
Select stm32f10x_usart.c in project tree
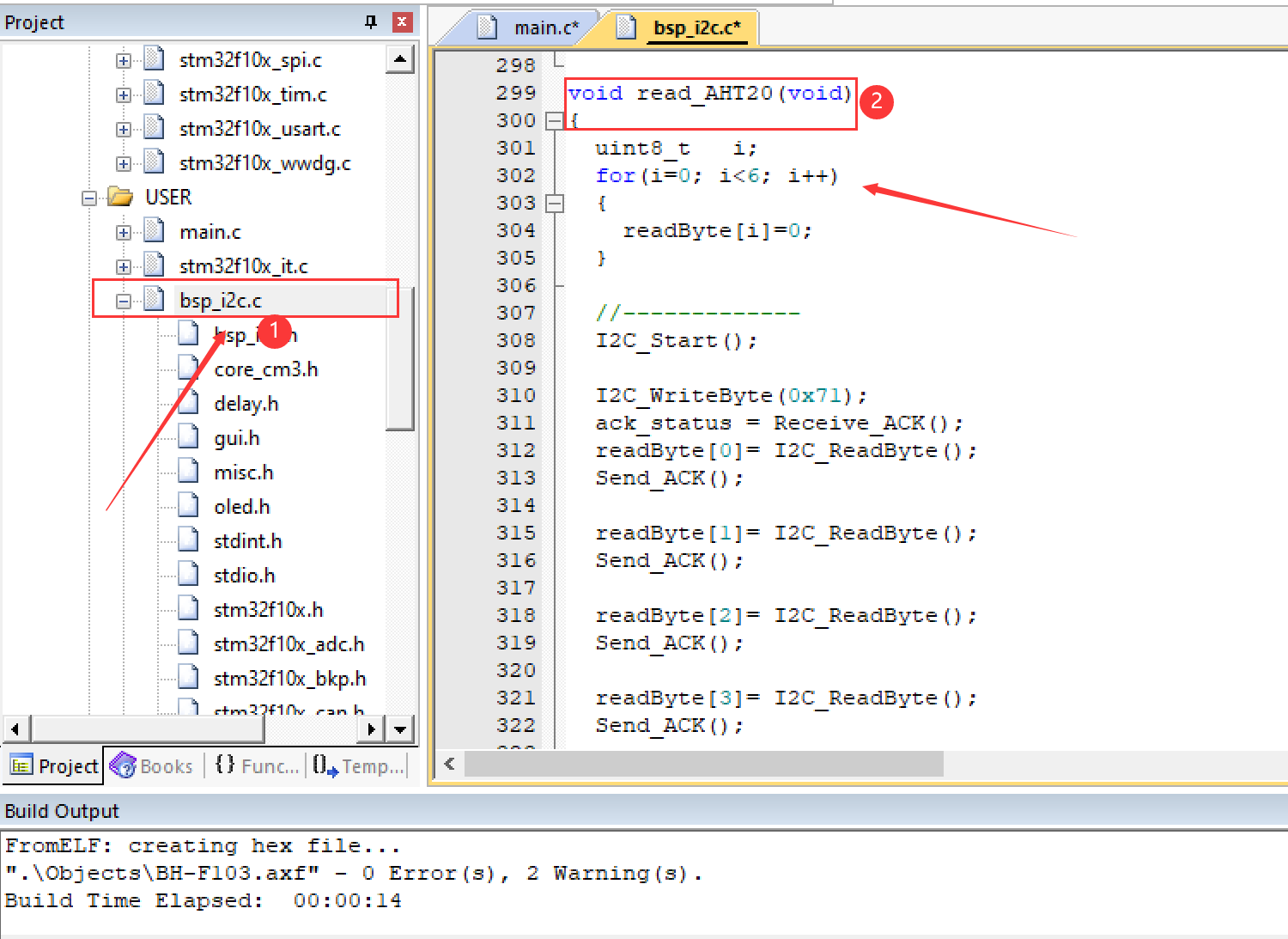coord(259,129)
